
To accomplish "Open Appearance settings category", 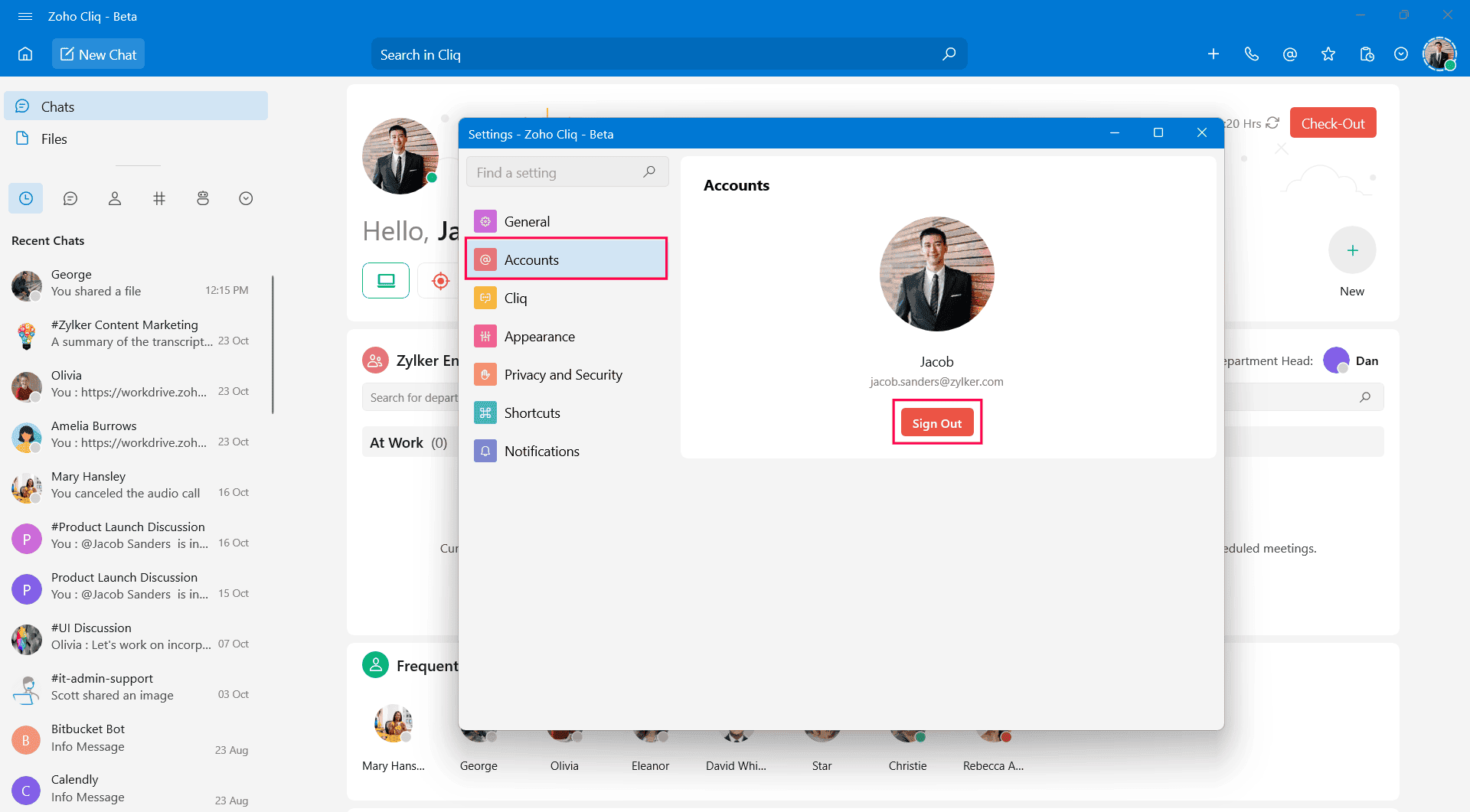I will tap(567, 336).
